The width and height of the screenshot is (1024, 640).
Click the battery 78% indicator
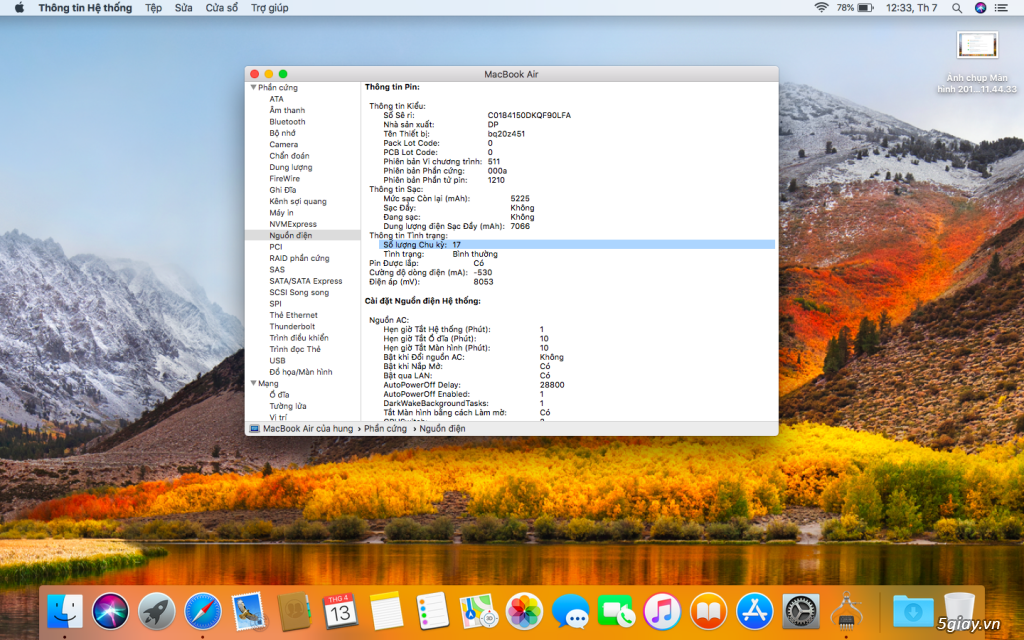click(855, 8)
